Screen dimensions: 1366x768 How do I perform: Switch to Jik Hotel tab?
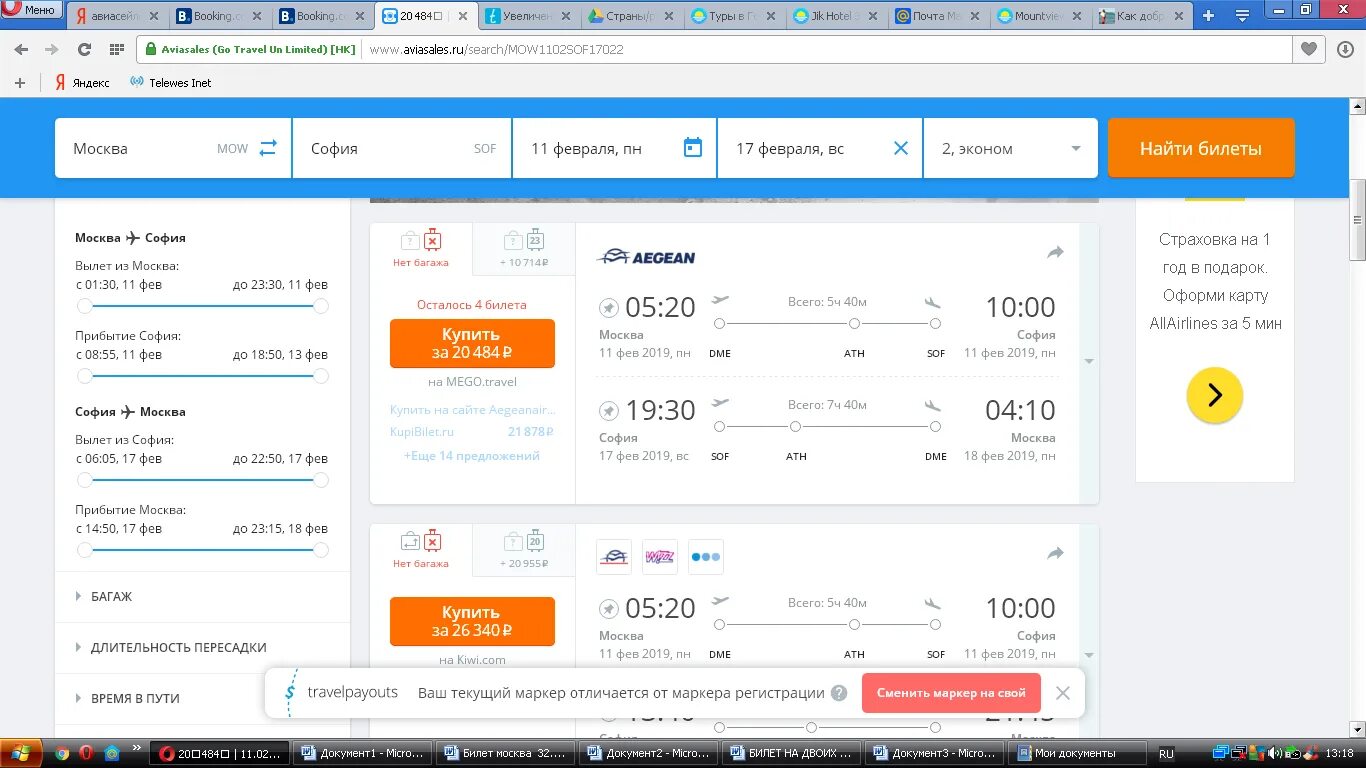(833, 16)
